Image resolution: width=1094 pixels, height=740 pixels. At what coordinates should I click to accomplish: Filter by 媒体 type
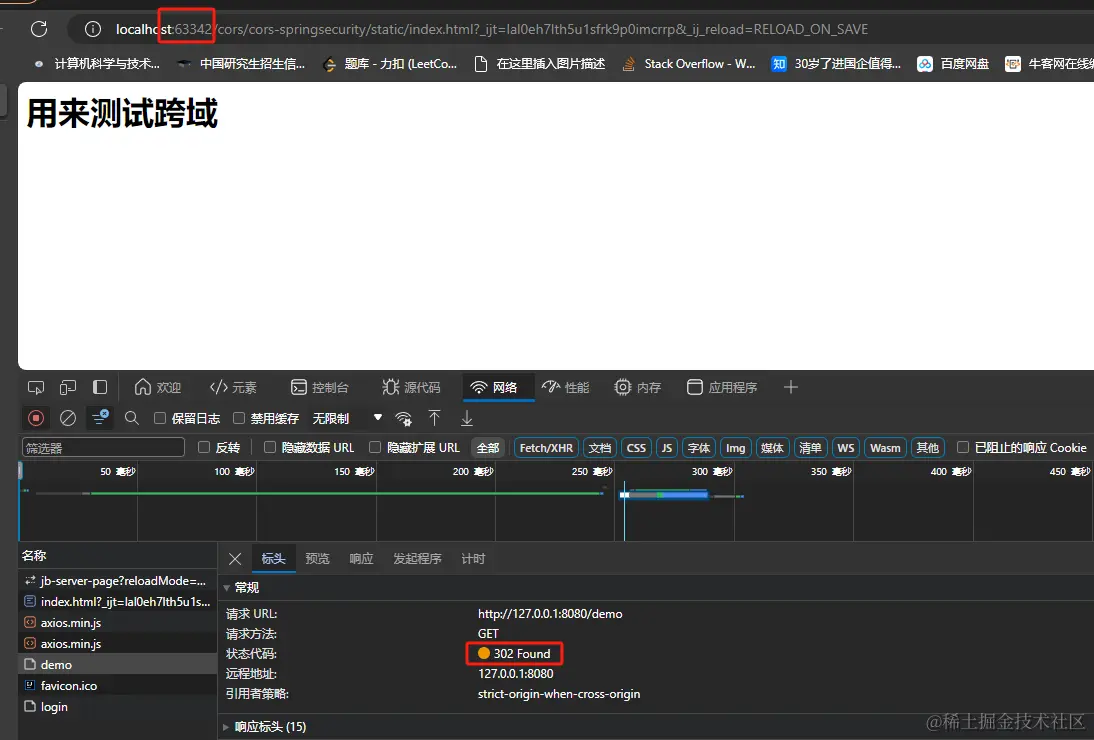(x=772, y=448)
